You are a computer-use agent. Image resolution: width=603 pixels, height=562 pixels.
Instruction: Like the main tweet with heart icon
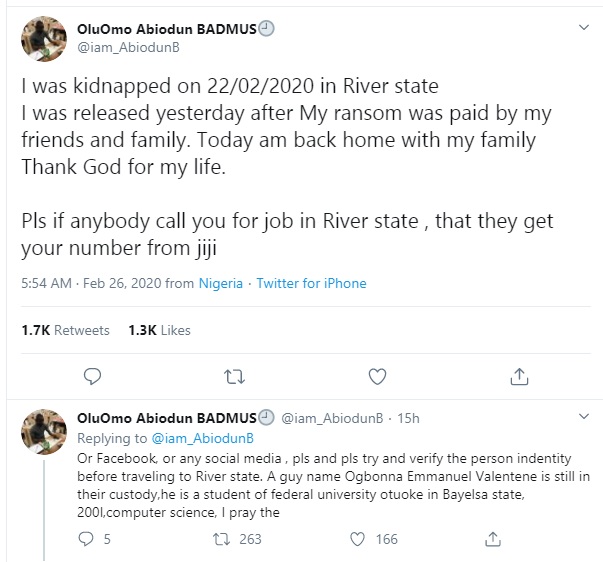377,376
